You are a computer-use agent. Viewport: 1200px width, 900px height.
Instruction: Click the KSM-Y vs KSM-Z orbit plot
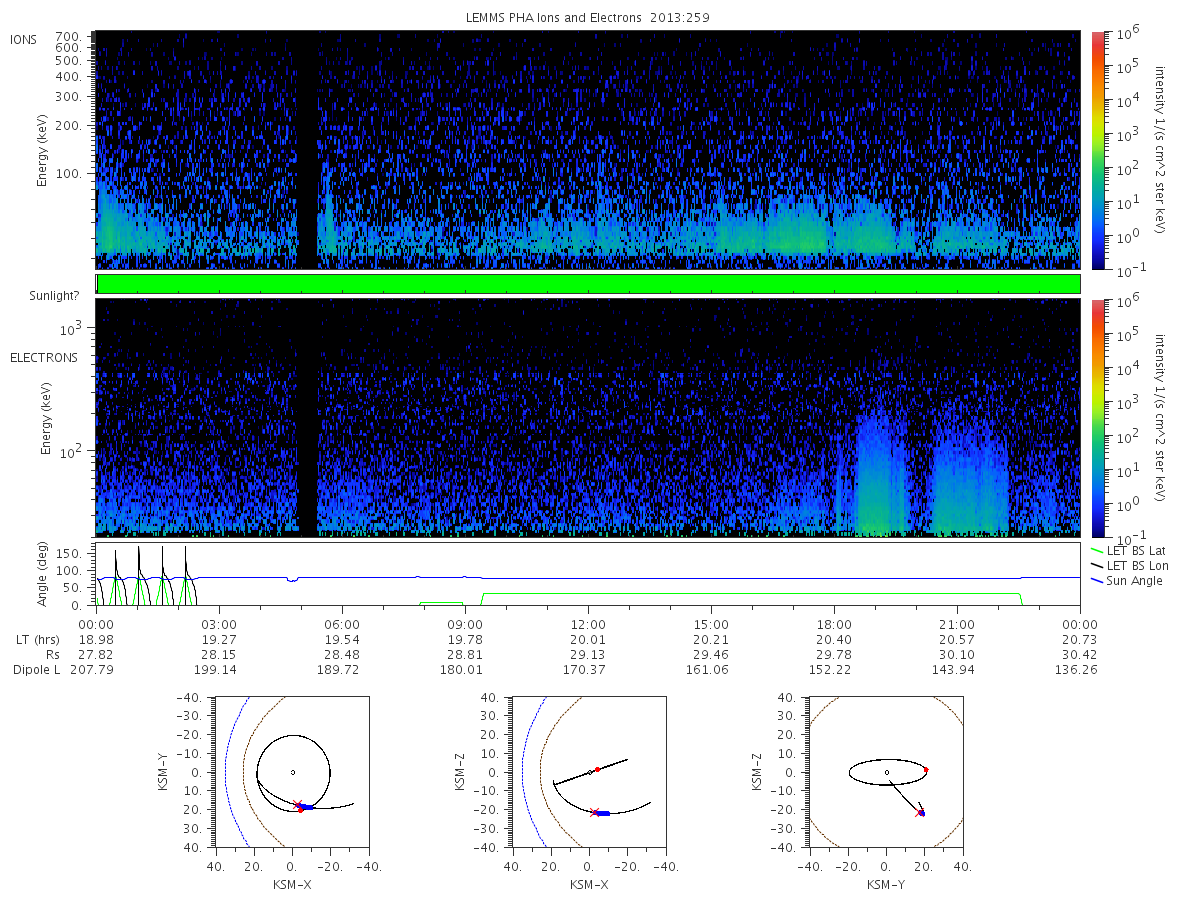tap(886, 772)
